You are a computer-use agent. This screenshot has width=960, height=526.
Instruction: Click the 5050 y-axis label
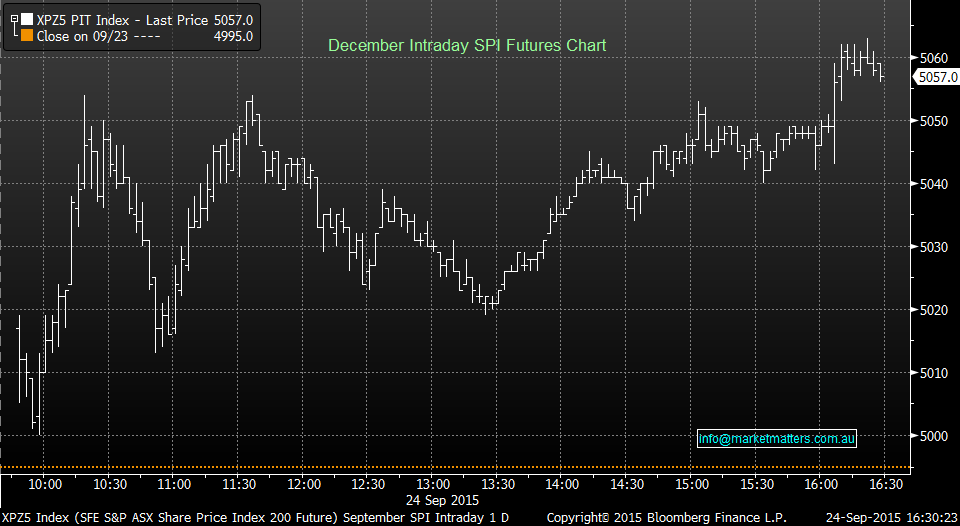tap(934, 121)
